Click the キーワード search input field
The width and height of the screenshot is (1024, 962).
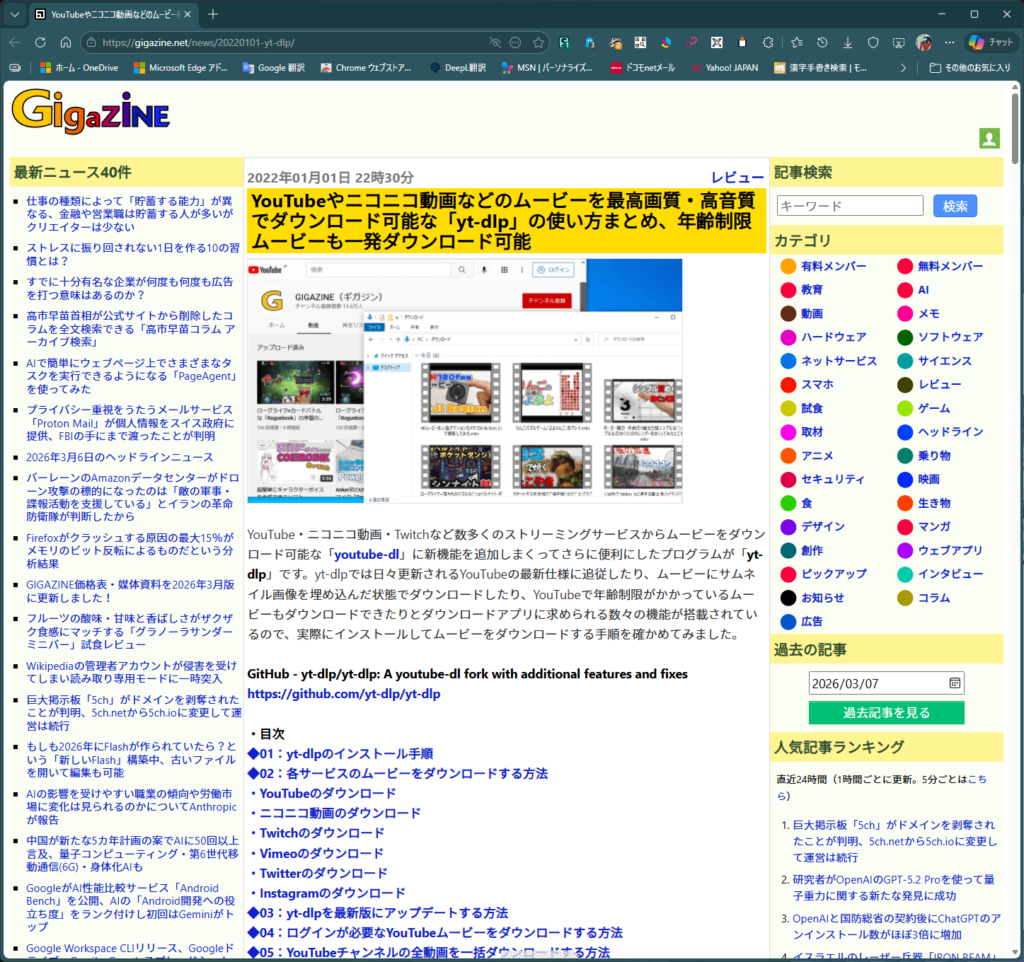[849, 206]
